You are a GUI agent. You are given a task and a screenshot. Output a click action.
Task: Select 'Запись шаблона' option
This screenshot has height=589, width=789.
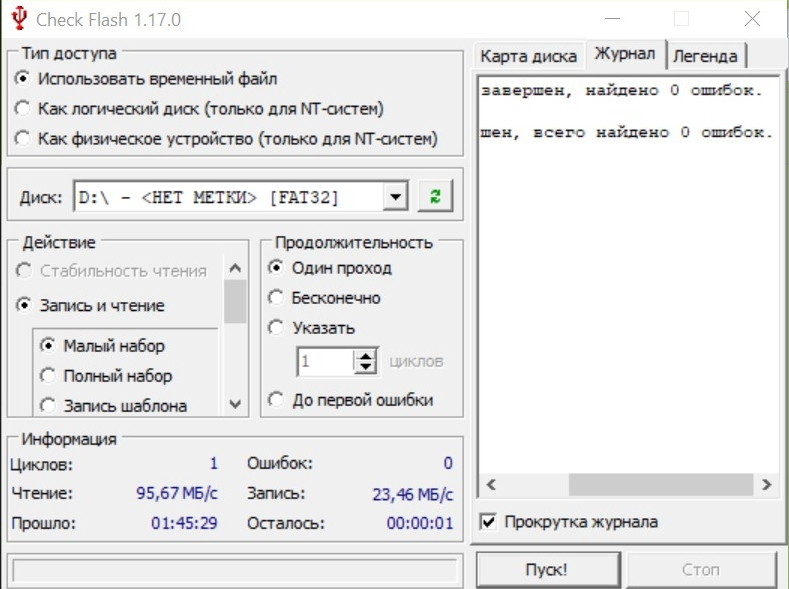(113, 405)
